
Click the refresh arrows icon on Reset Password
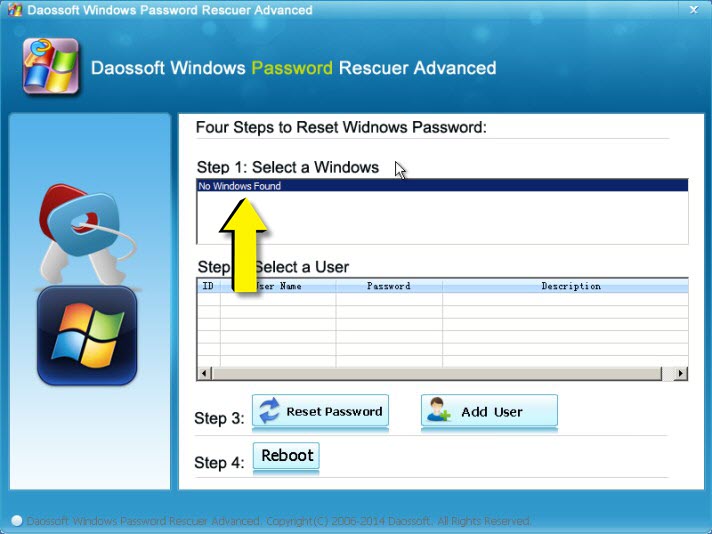click(269, 410)
